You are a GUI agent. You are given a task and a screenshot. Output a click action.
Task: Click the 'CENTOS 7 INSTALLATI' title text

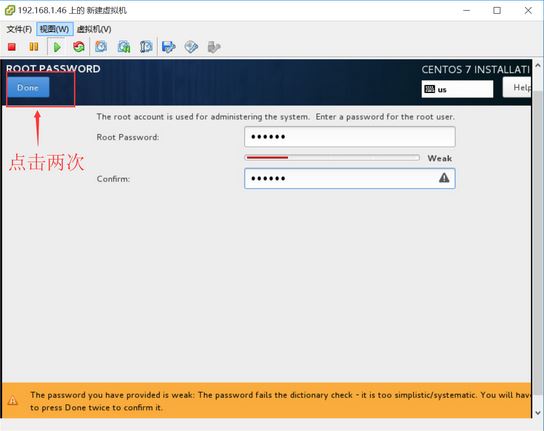click(x=475, y=70)
